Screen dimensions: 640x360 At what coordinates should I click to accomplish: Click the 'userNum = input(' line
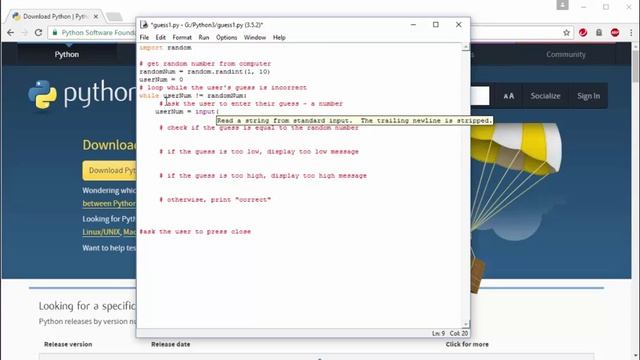click(187, 111)
